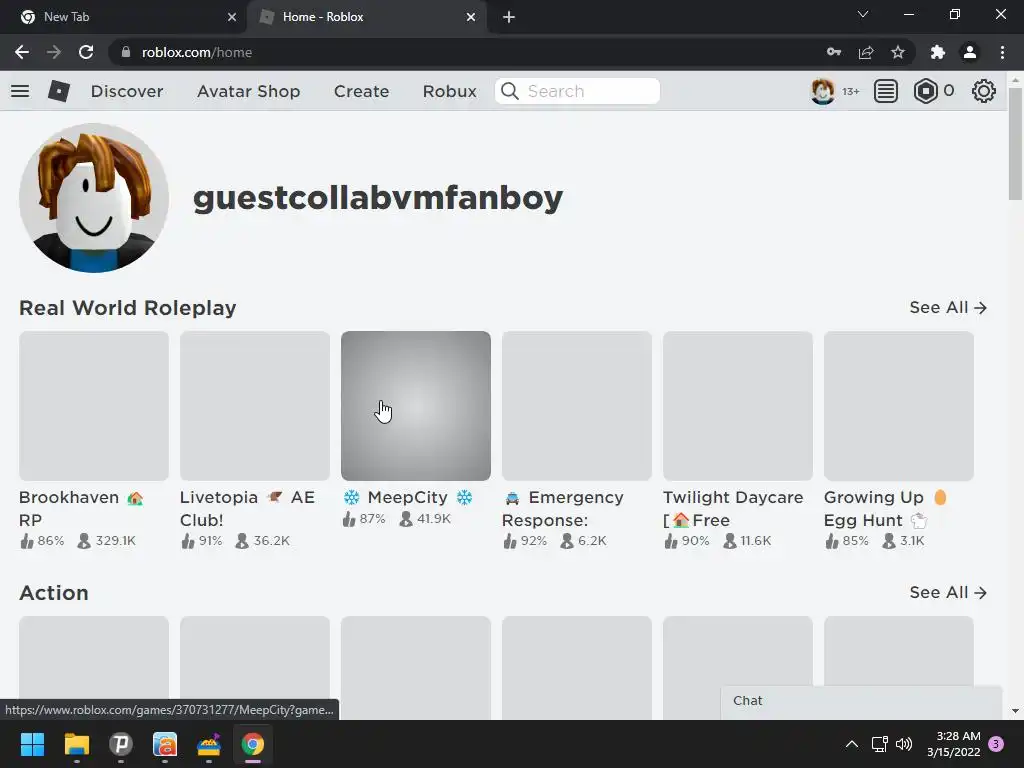Close the New Tab browser tab
The height and width of the screenshot is (768, 1024).
click(x=232, y=17)
